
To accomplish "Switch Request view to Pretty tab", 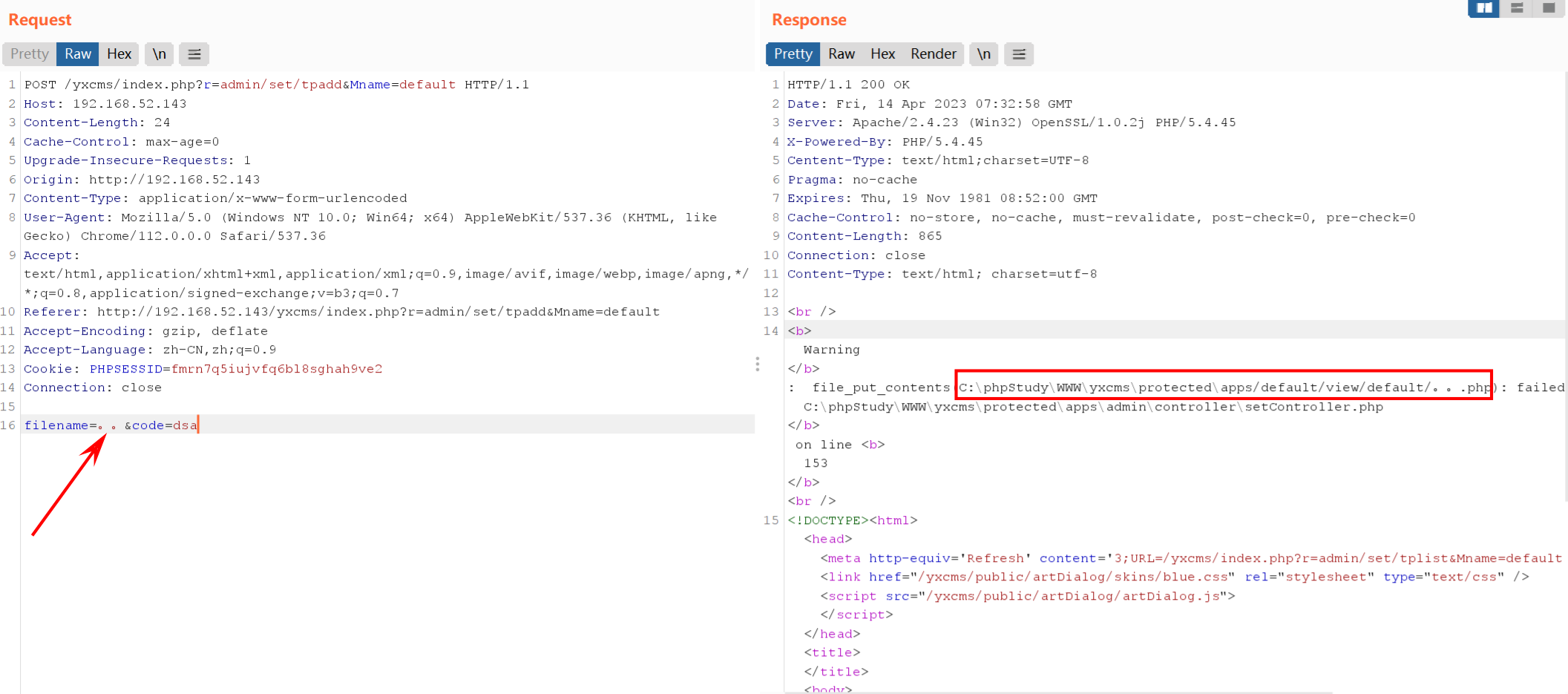I will (30, 54).
